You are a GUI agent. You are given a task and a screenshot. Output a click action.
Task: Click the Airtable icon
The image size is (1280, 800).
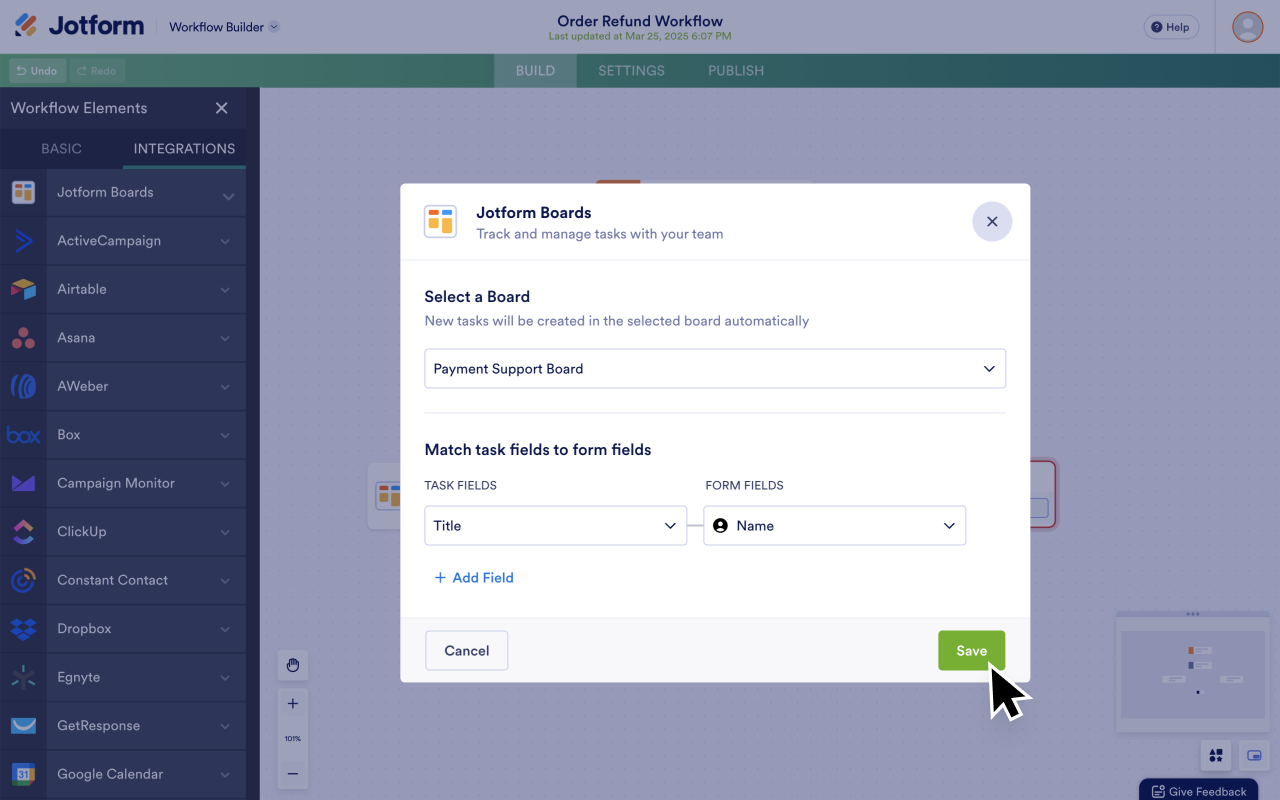point(23,289)
